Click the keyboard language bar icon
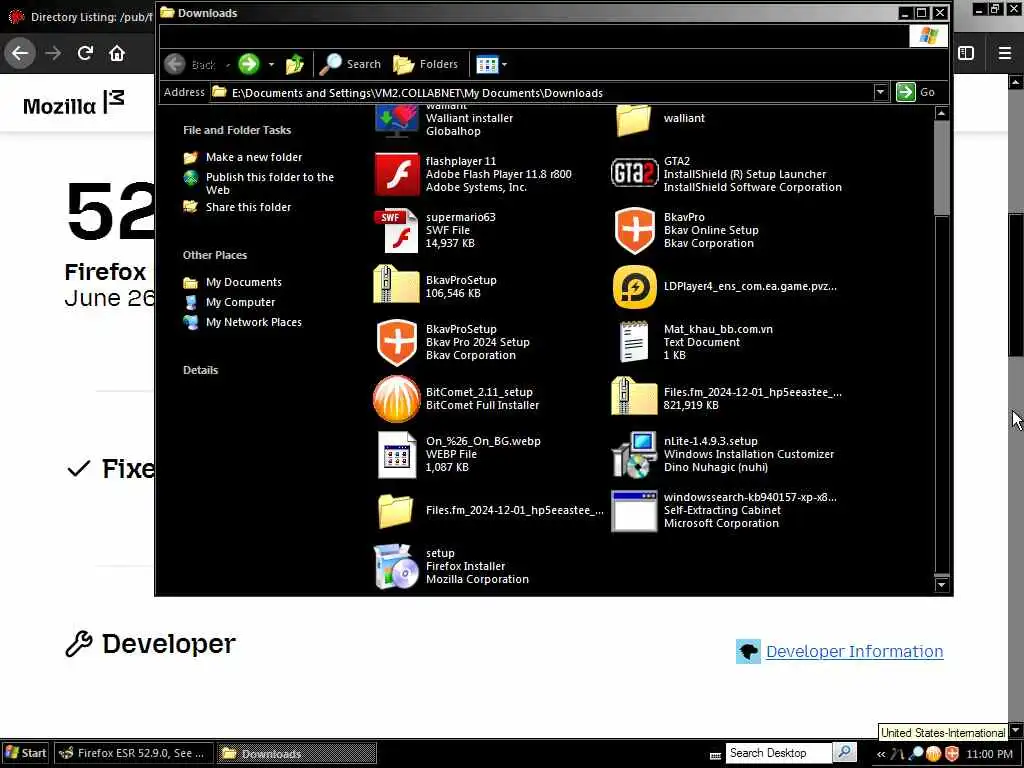 coord(716,756)
